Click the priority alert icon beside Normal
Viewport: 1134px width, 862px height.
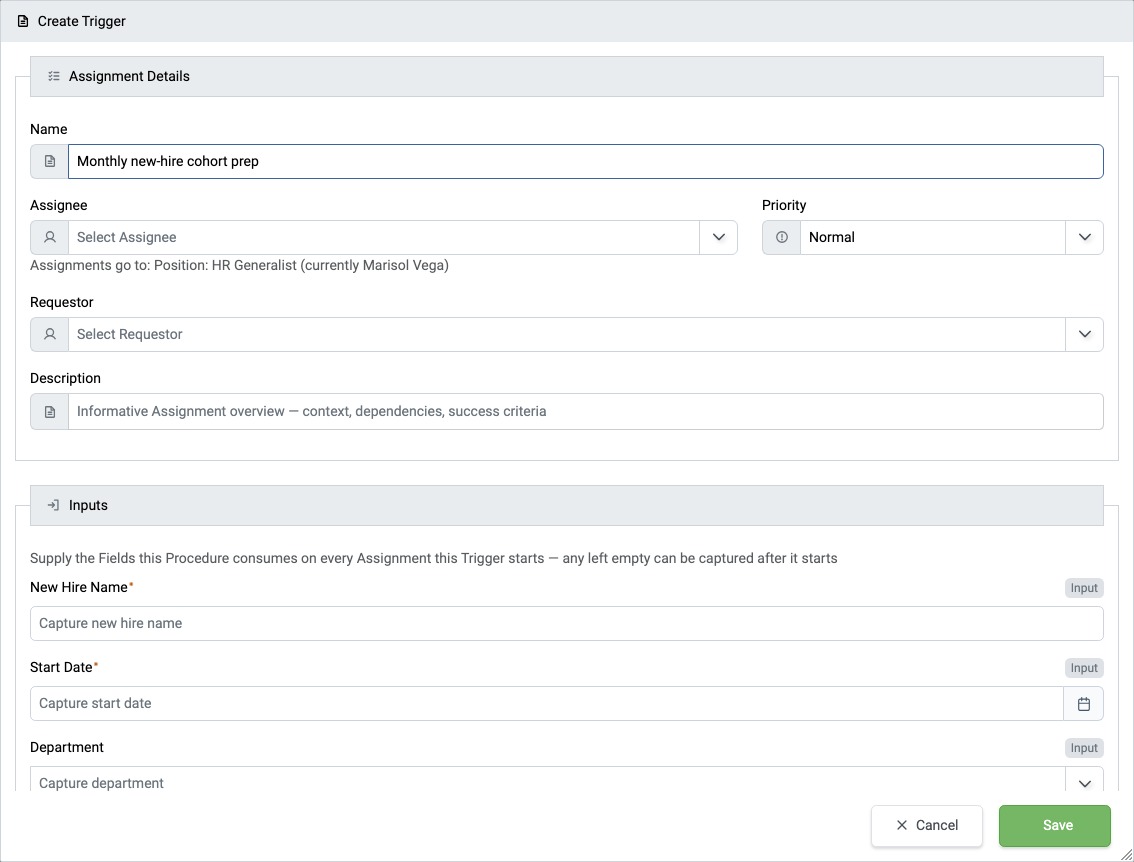pyautogui.click(x=782, y=237)
